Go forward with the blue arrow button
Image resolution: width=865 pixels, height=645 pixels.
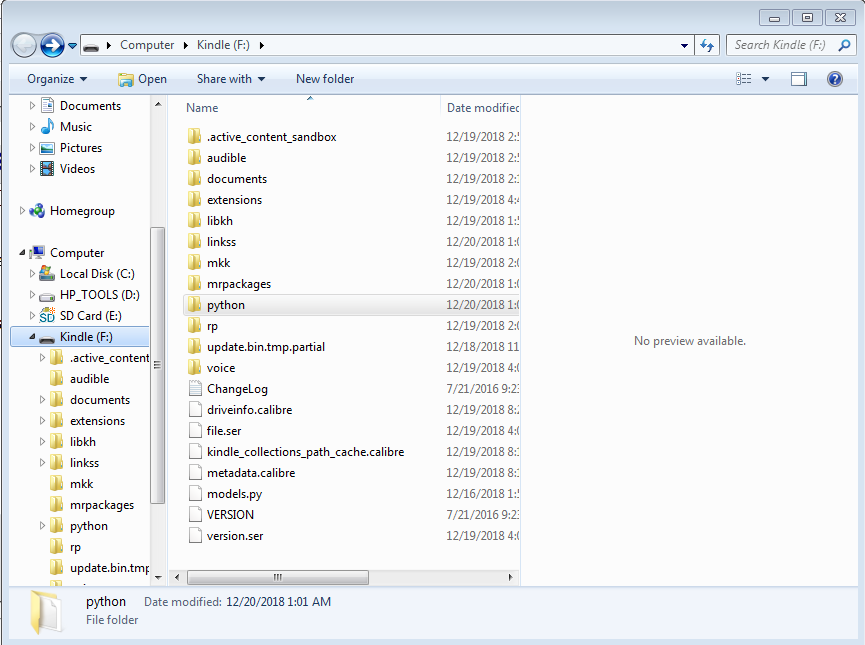tap(52, 45)
